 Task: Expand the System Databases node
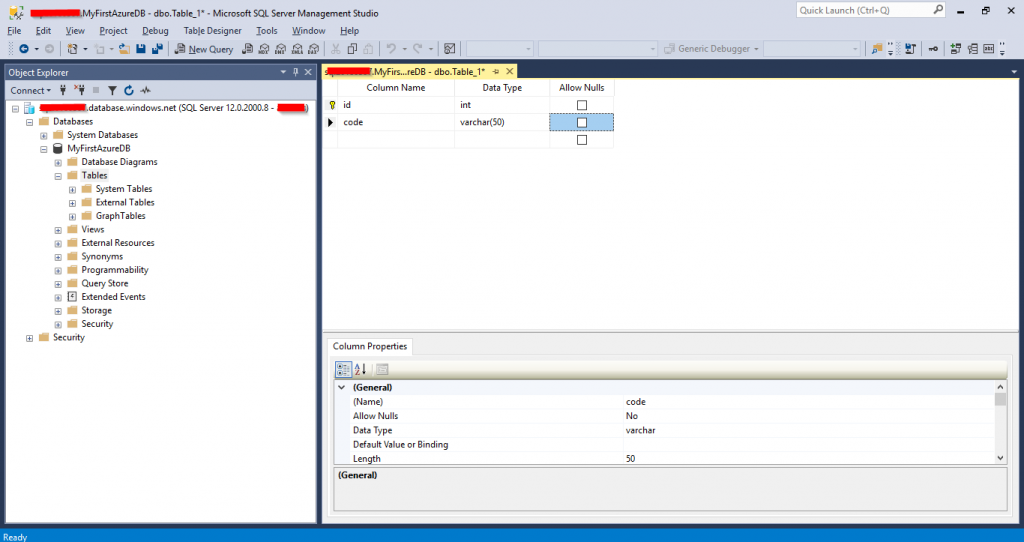point(44,136)
